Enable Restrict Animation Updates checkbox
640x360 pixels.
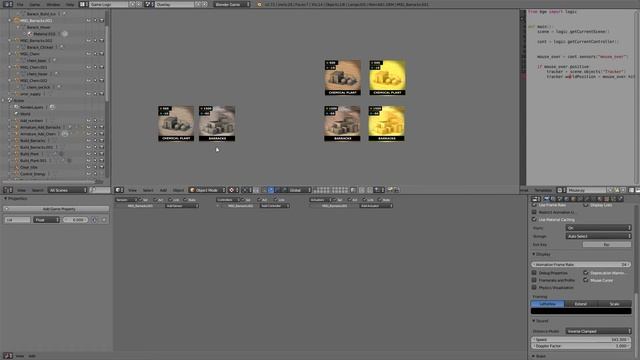click(x=534, y=212)
